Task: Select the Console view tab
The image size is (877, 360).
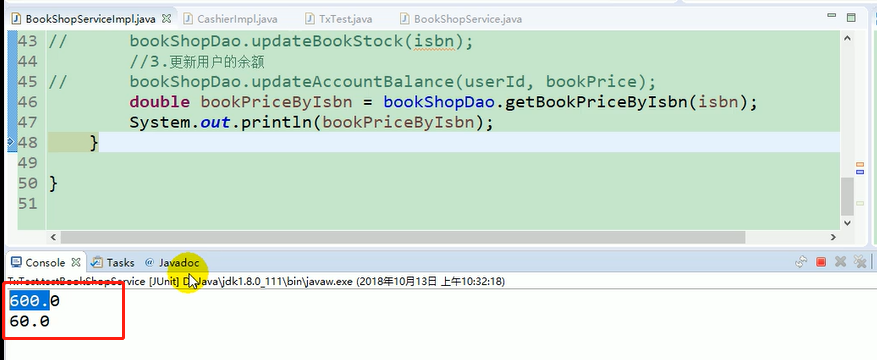Action: point(45,262)
